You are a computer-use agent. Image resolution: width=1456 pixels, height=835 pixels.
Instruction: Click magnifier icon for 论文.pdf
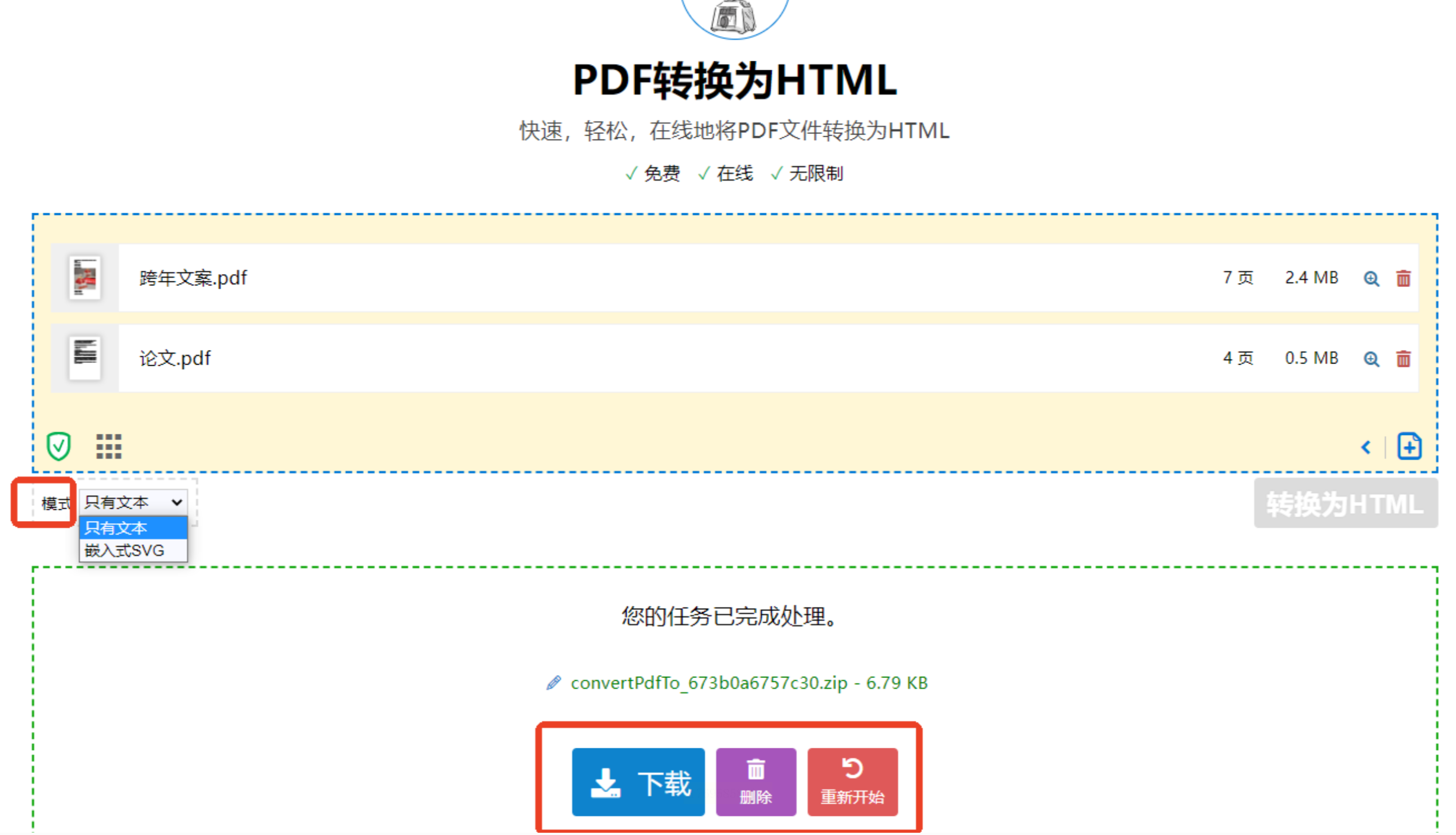click(x=1370, y=359)
